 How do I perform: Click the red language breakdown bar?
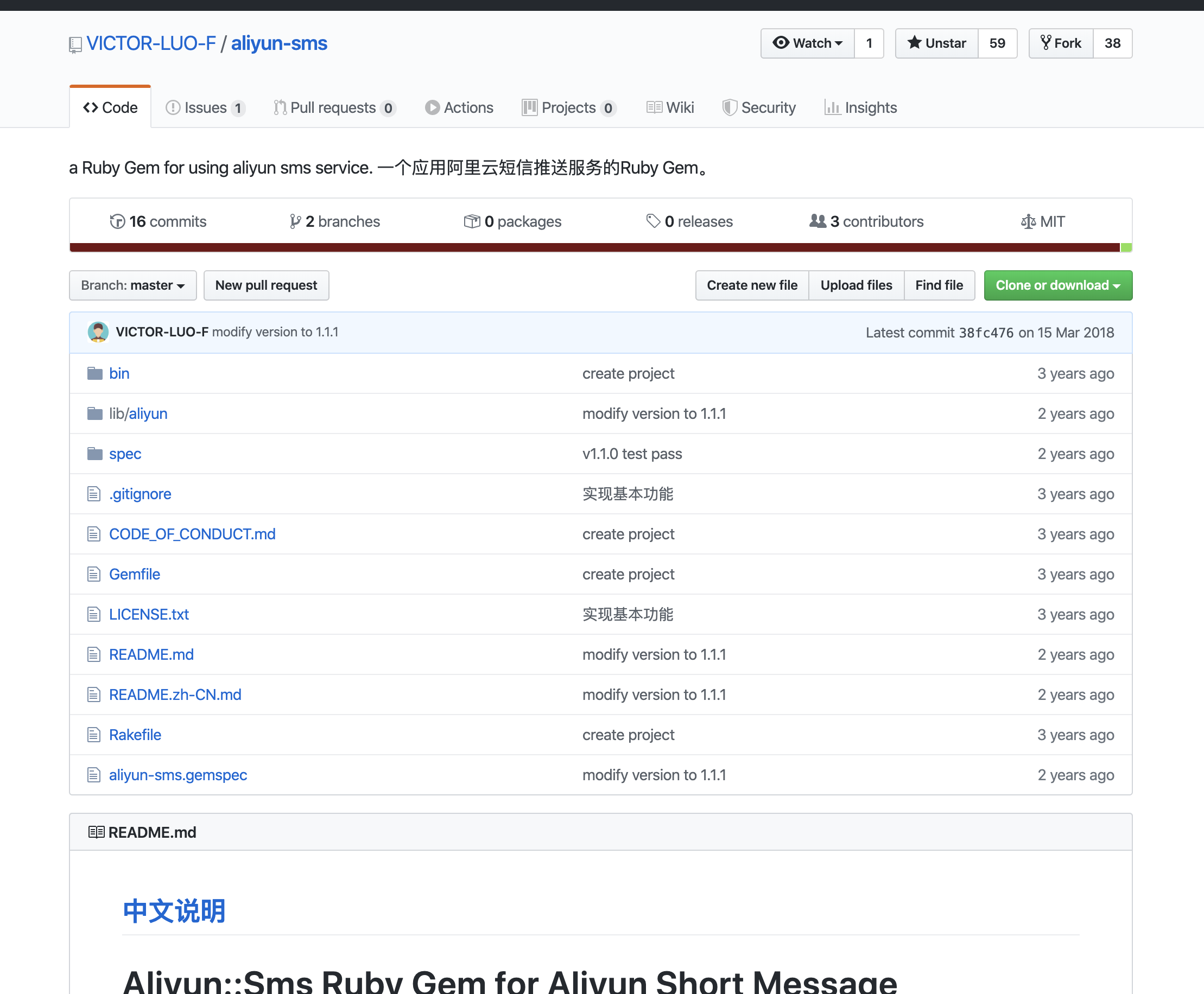pos(594,247)
